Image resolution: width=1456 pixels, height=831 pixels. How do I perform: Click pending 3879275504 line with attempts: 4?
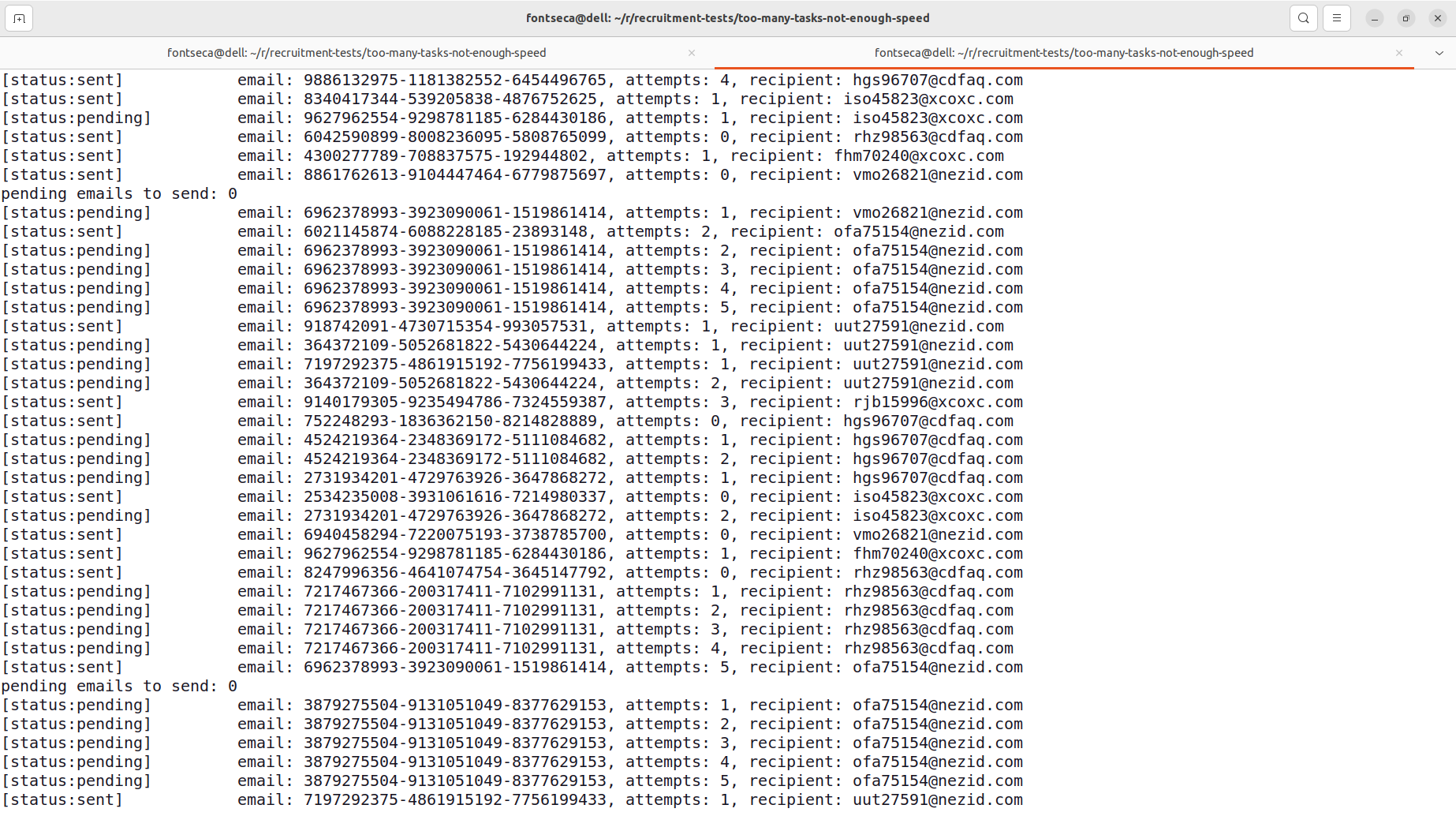coord(512,762)
